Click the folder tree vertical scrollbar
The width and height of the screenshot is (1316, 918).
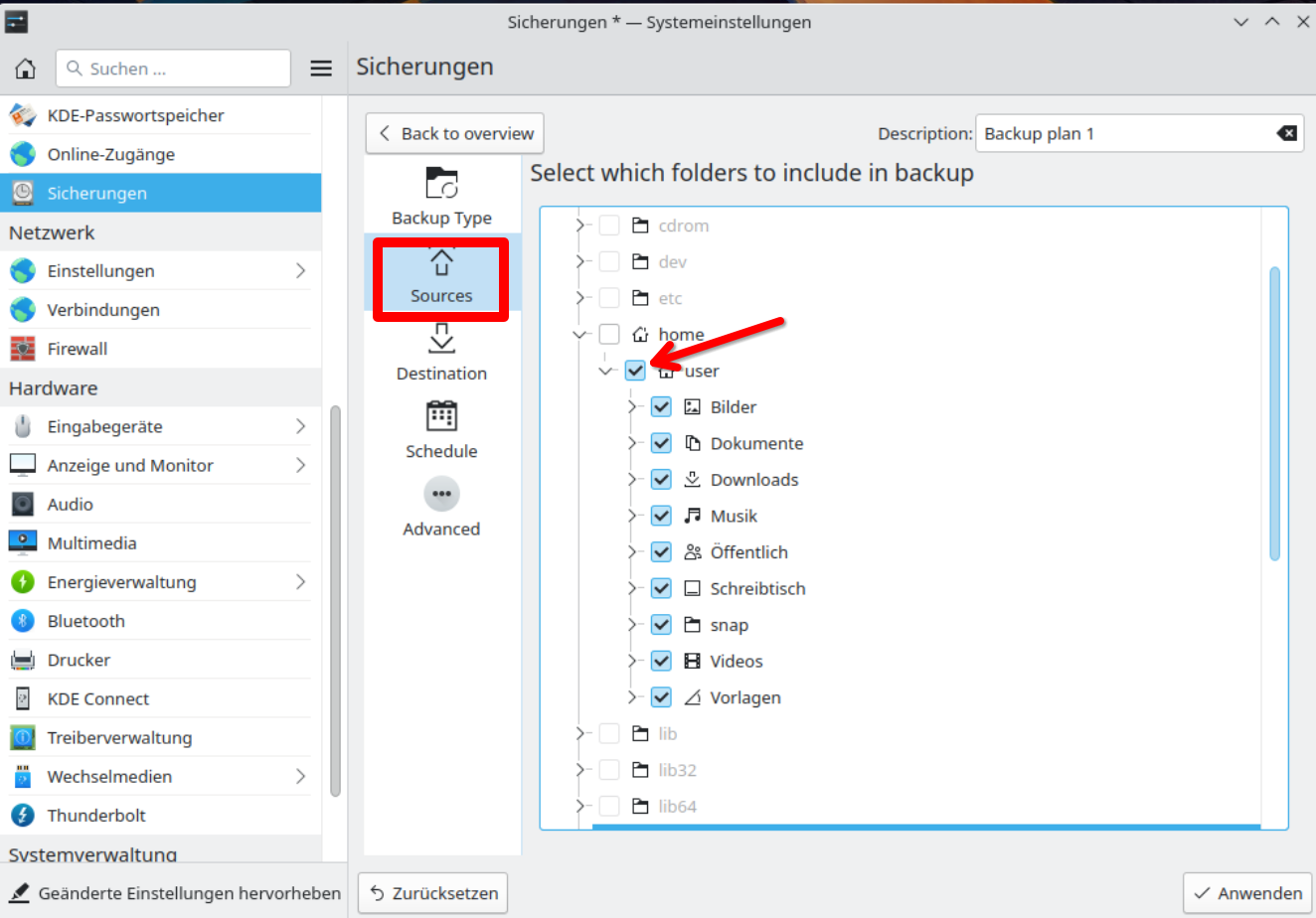point(1274,413)
